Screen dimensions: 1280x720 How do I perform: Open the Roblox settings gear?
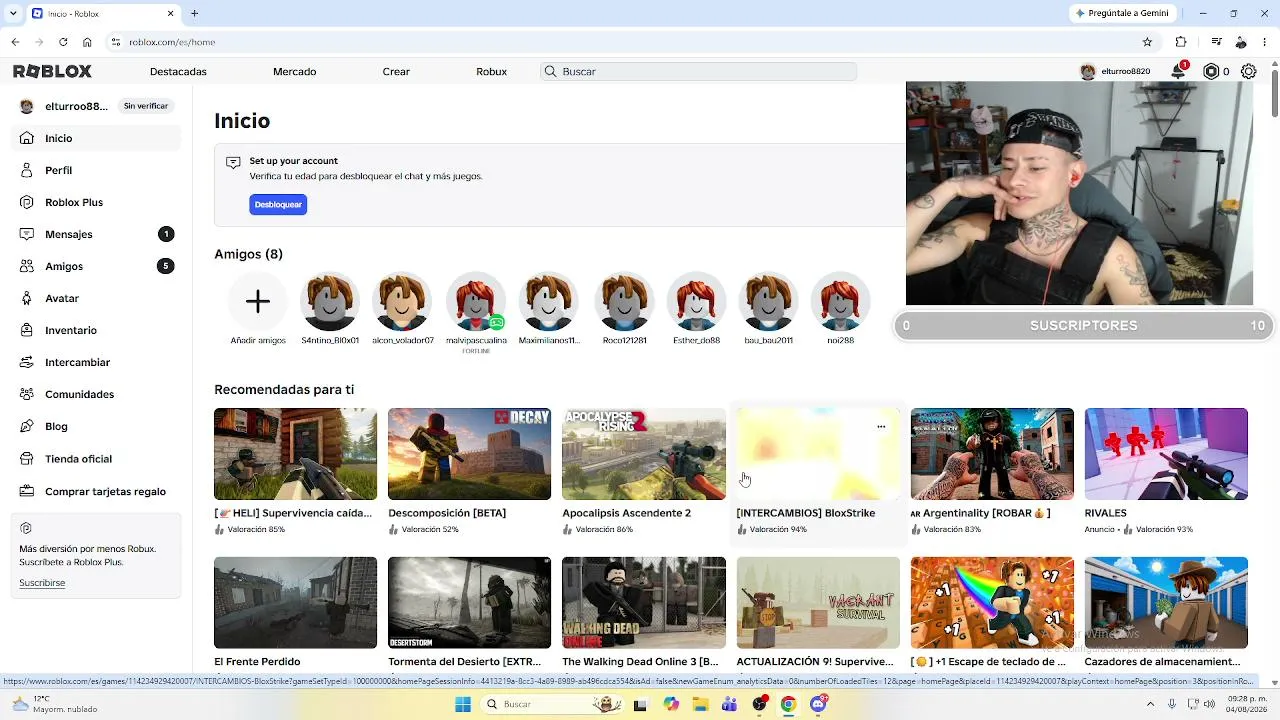(1248, 71)
